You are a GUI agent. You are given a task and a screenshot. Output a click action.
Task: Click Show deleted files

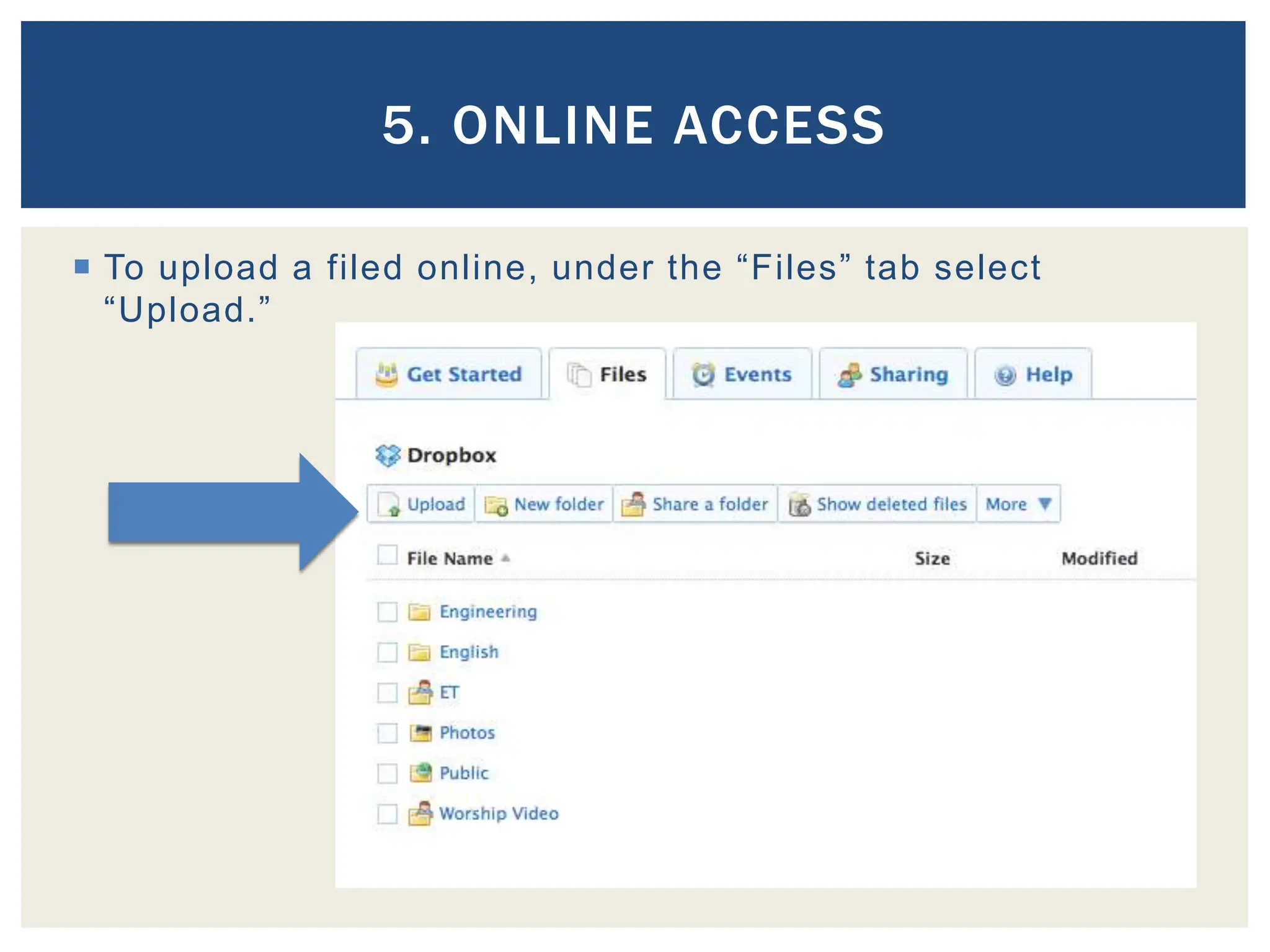click(877, 504)
